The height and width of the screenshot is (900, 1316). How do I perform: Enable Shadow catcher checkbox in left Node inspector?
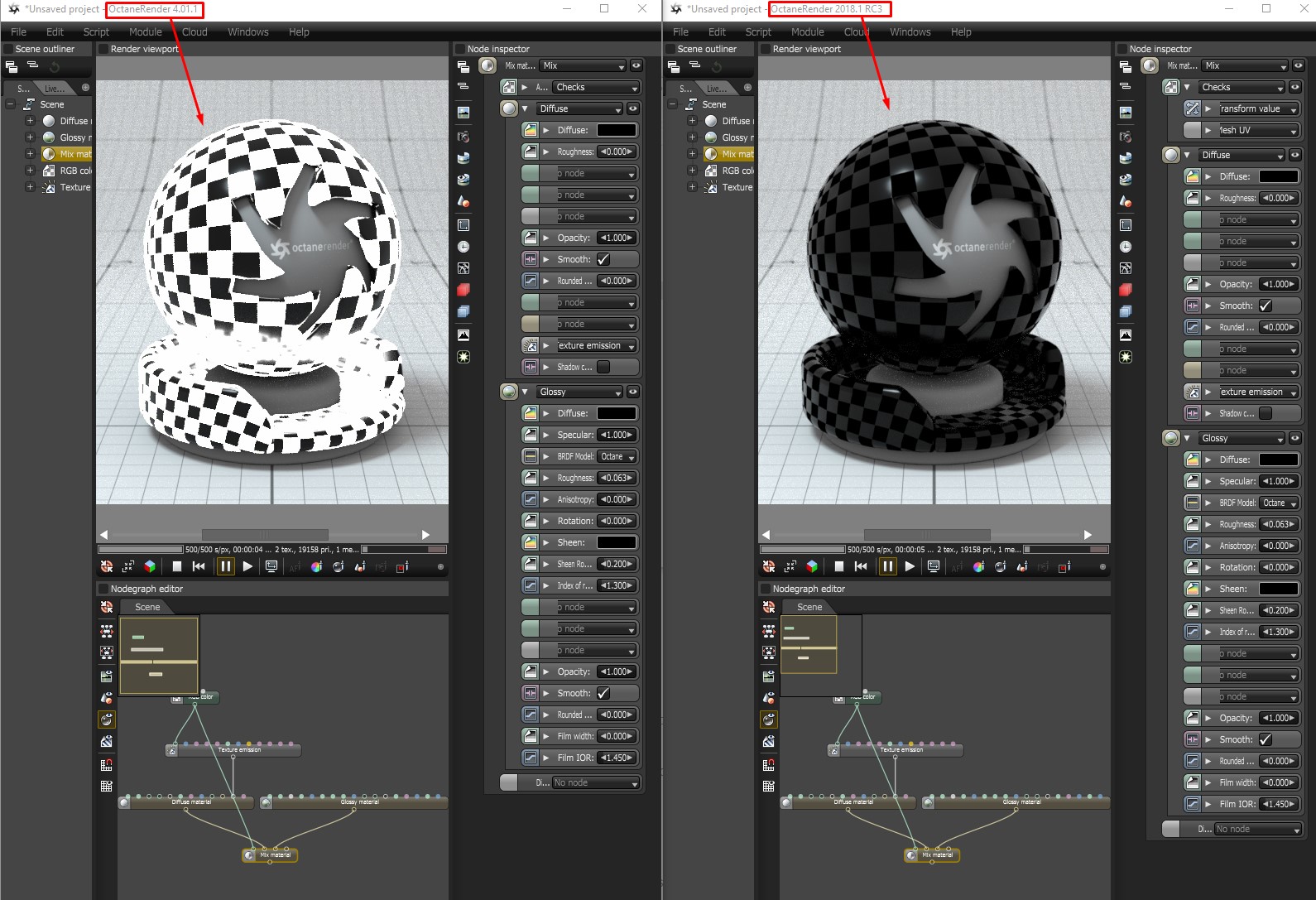pyautogui.click(x=603, y=367)
